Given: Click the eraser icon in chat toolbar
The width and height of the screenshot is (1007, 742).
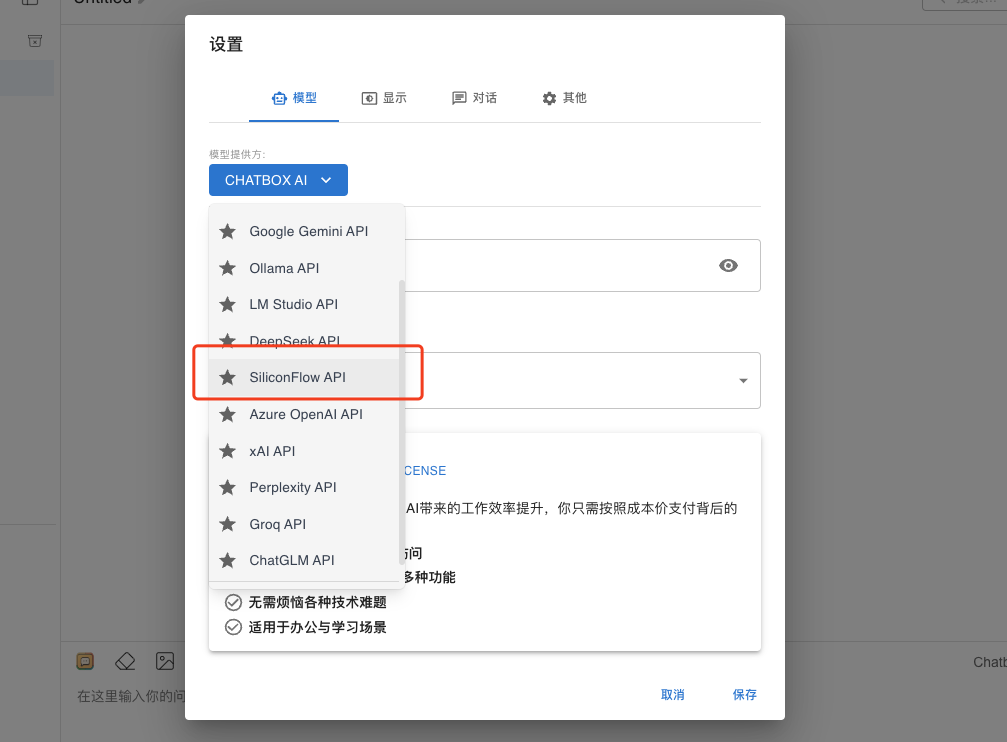Looking at the screenshot, I should click(125, 661).
